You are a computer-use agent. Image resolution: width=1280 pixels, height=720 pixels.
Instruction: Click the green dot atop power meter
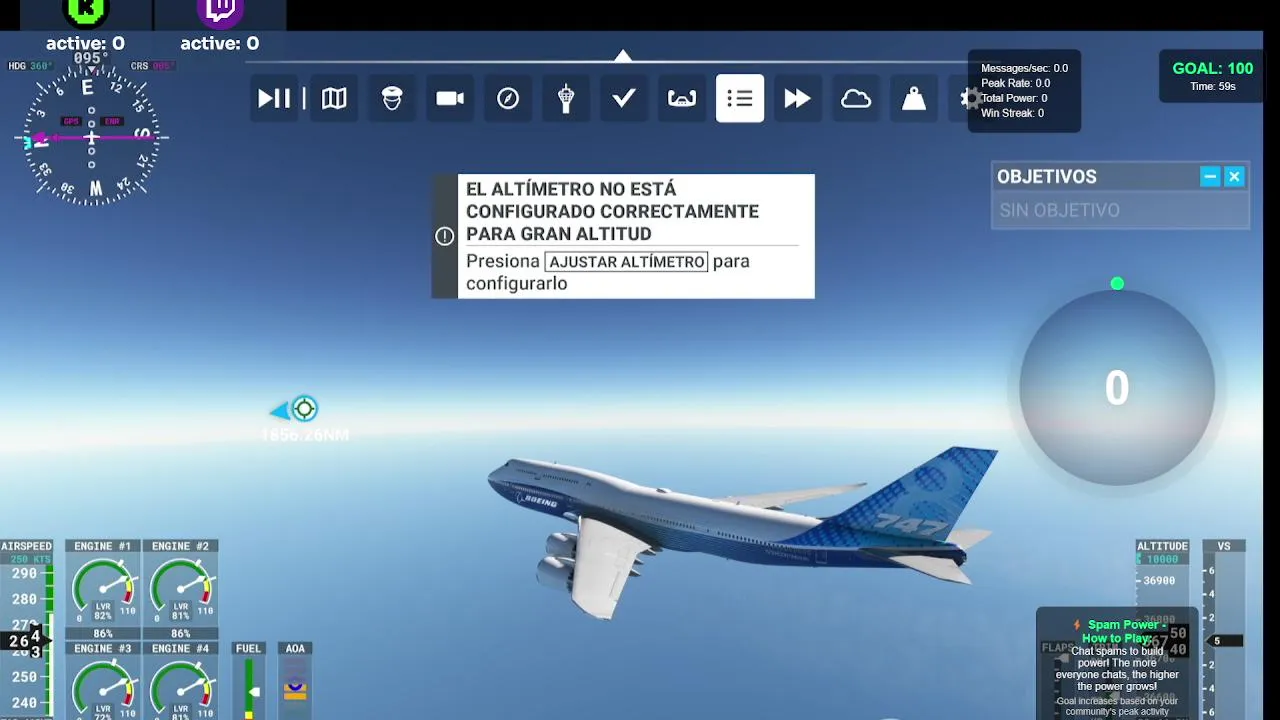click(x=1117, y=284)
